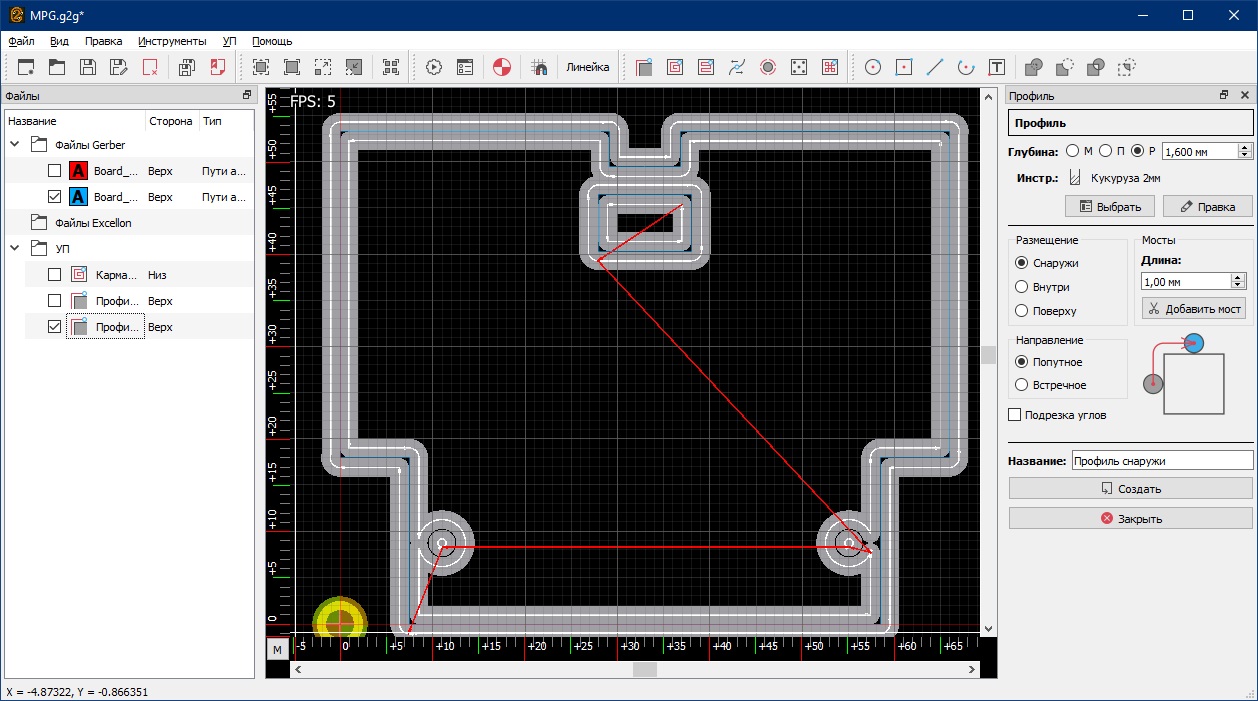This screenshot has height=701, width=1258.
Task: Select the Поверху placement radio button
Action: (x=1022, y=311)
